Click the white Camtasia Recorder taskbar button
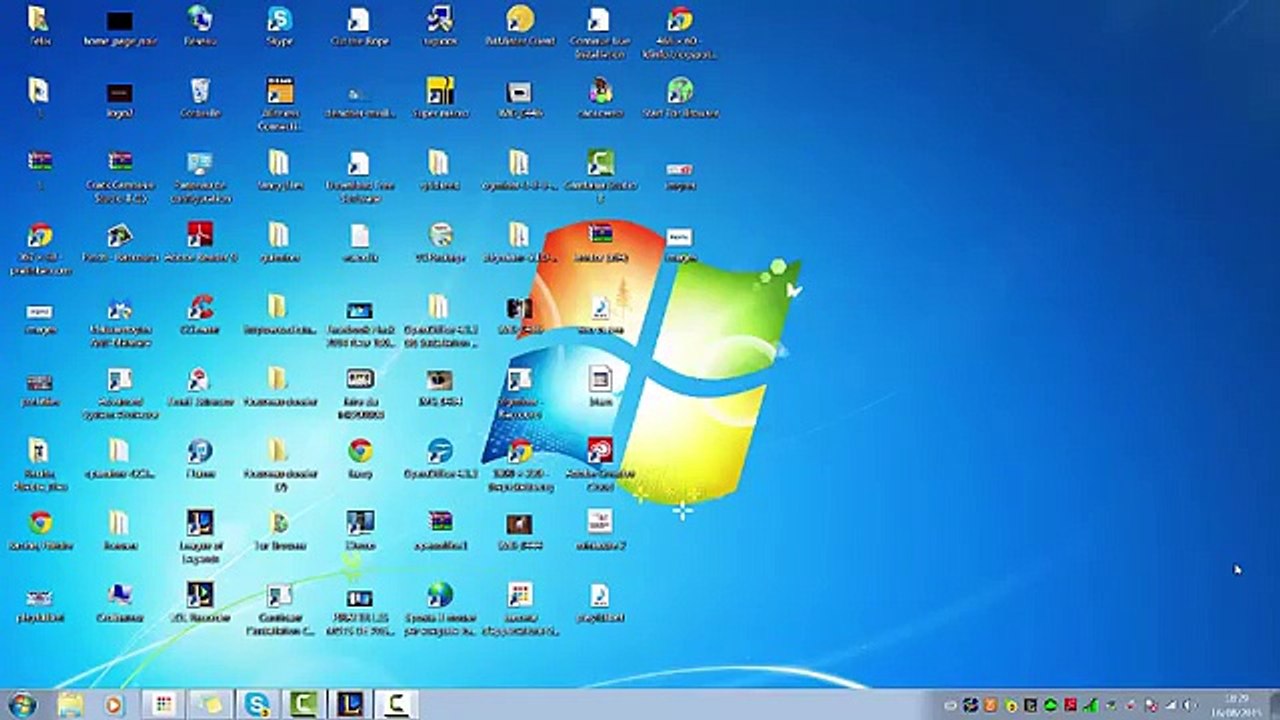Screen dimensions: 1280x720 [397, 704]
